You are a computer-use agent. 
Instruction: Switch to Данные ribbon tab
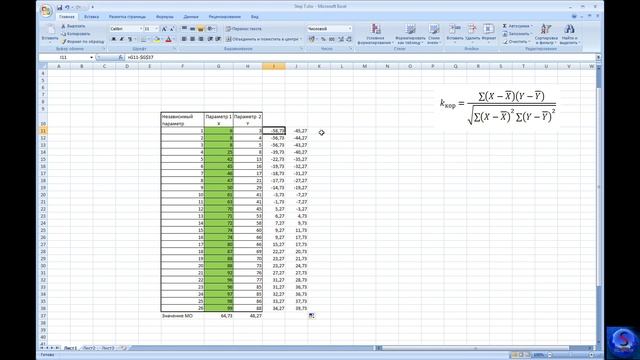point(191,17)
